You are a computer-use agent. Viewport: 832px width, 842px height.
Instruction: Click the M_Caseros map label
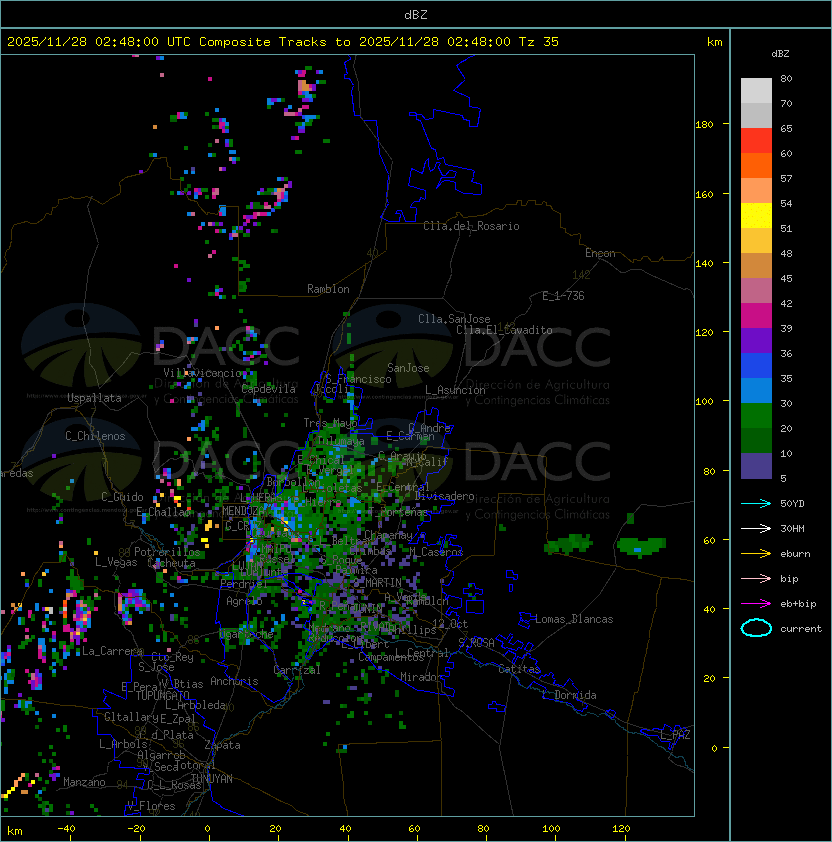436,552
